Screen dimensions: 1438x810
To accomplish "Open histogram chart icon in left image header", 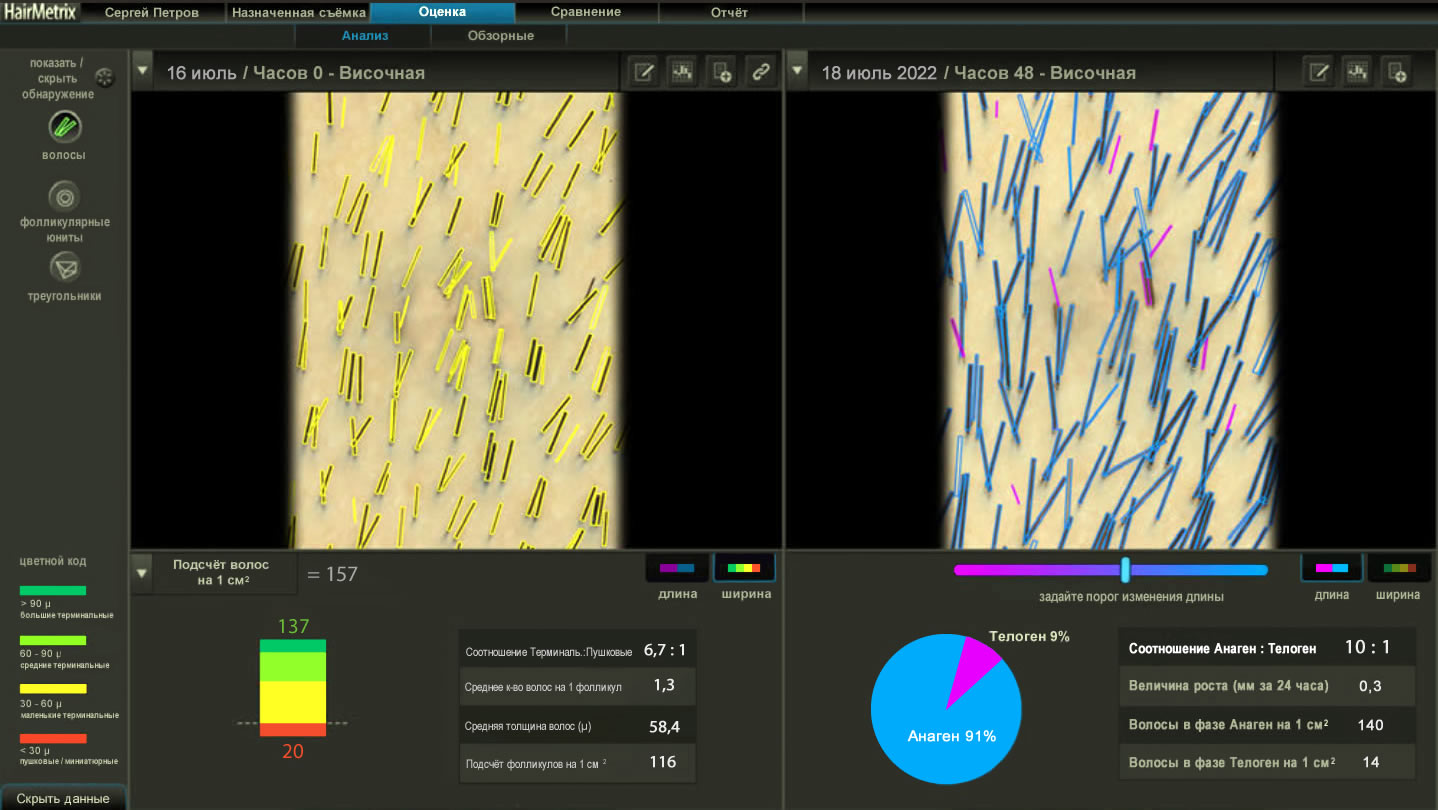I will pos(683,72).
